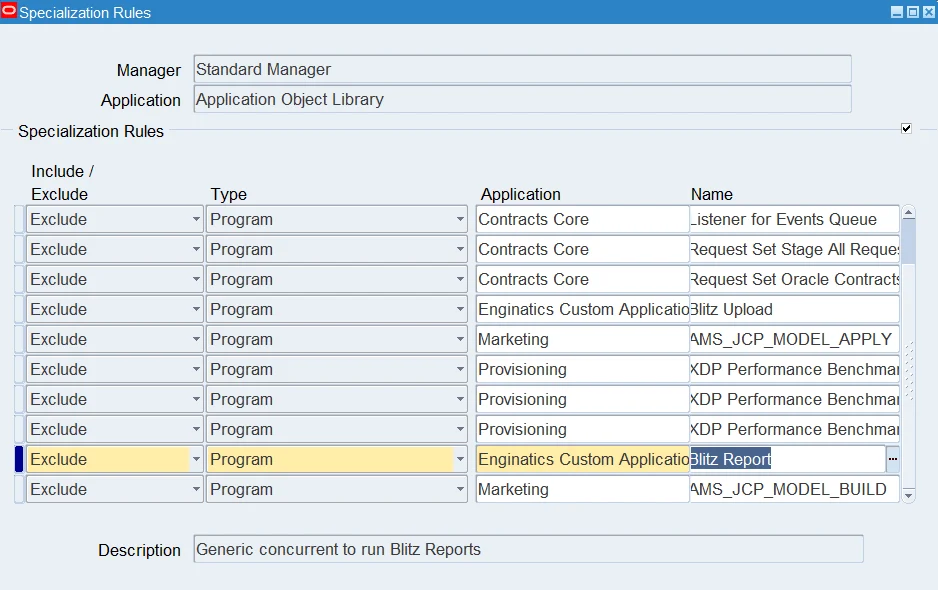The height and width of the screenshot is (590, 938).
Task: Open the list of values button beside Blitz Report
Action: coord(893,459)
